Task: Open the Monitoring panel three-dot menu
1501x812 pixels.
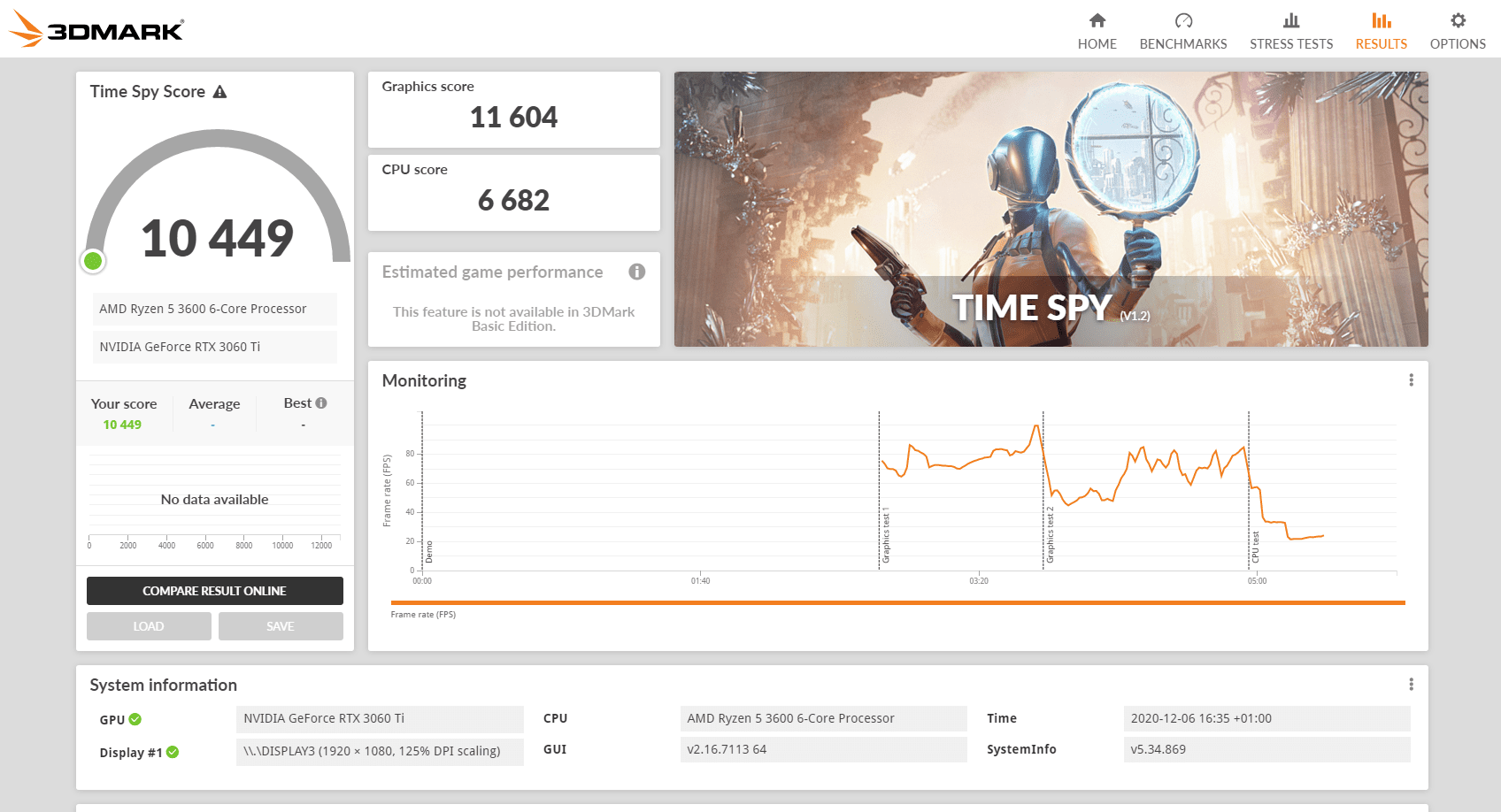Action: pyautogui.click(x=1411, y=380)
